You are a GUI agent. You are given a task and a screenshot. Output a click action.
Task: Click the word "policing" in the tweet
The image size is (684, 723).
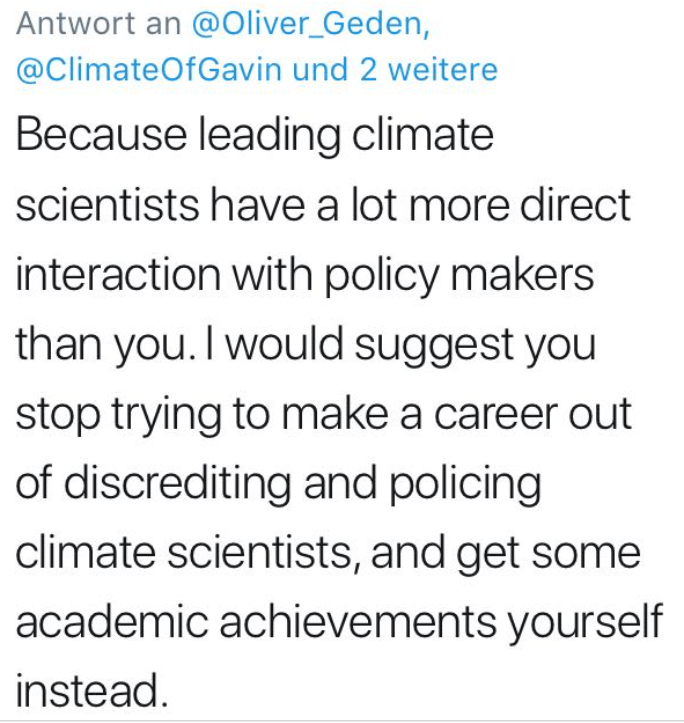466,484
